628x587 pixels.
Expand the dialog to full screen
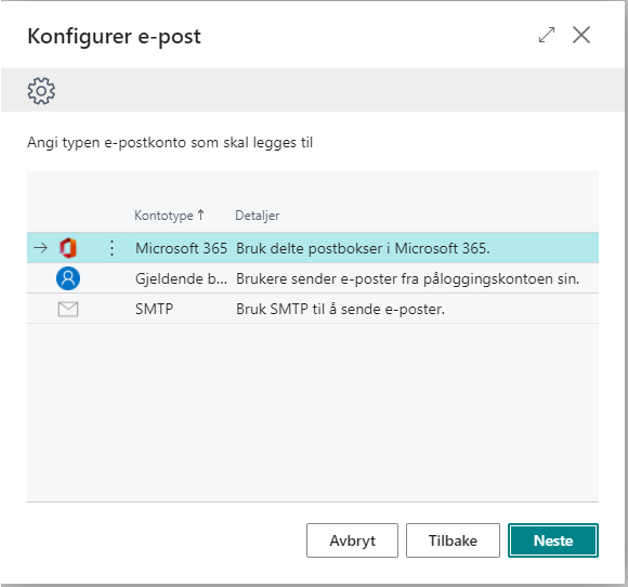pyautogui.click(x=546, y=35)
